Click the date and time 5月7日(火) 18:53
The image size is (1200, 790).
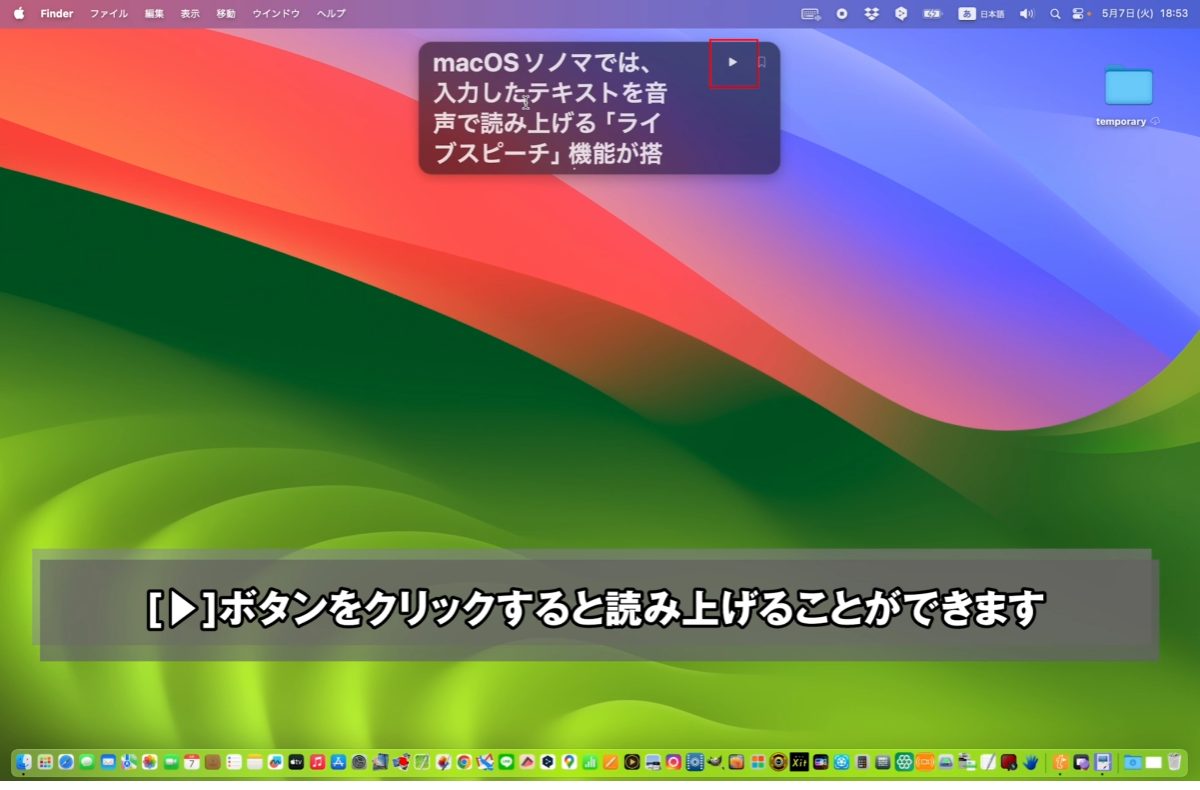point(1144,14)
